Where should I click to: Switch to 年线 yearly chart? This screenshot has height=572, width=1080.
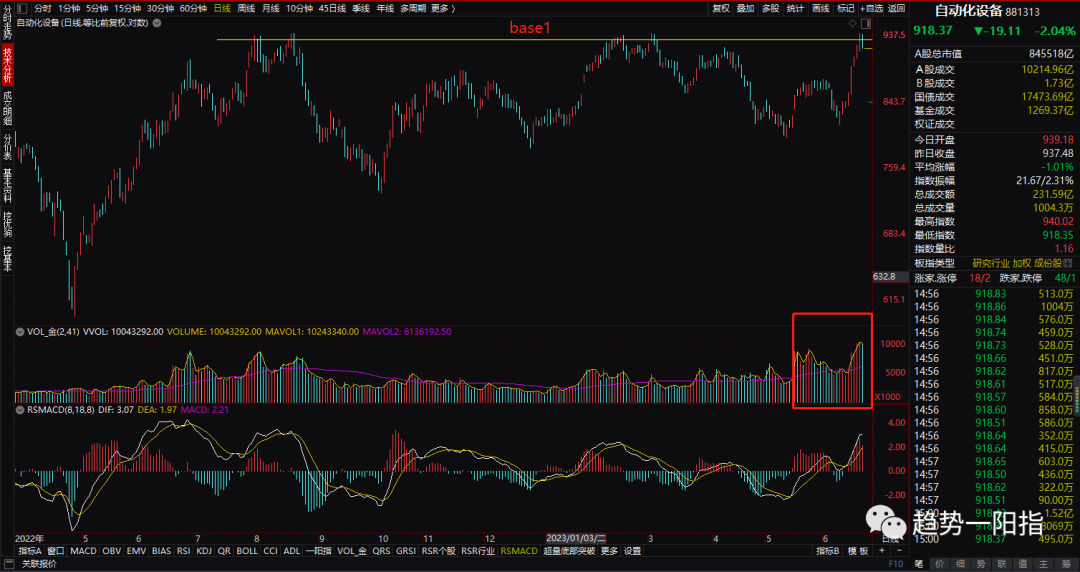point(385,8)
